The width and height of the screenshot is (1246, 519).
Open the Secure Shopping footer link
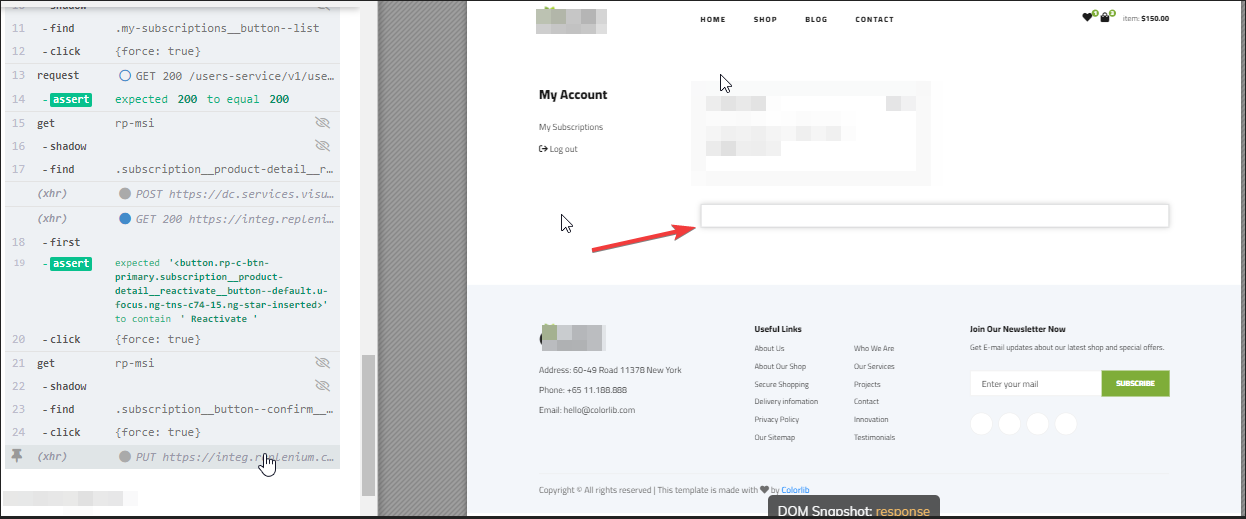pos(782,384)
